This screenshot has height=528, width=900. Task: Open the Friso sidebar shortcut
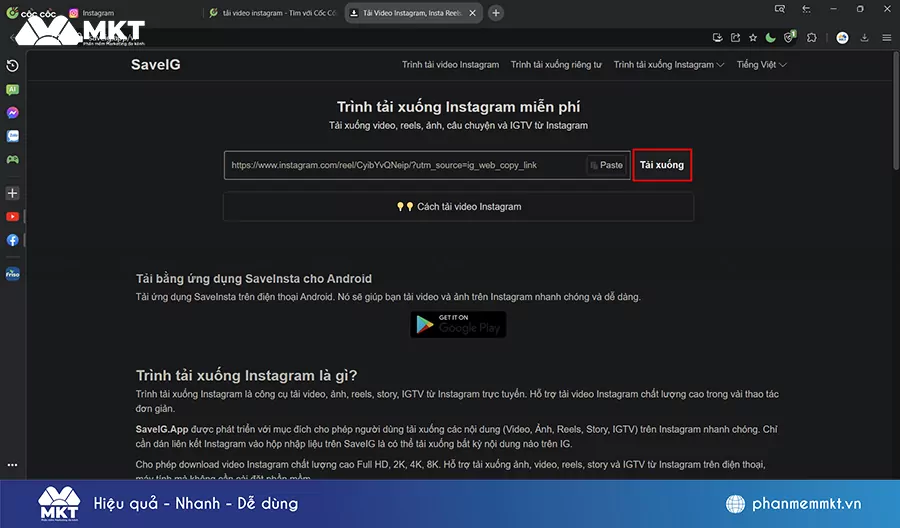pyautogui.click(x=12, y=274)
